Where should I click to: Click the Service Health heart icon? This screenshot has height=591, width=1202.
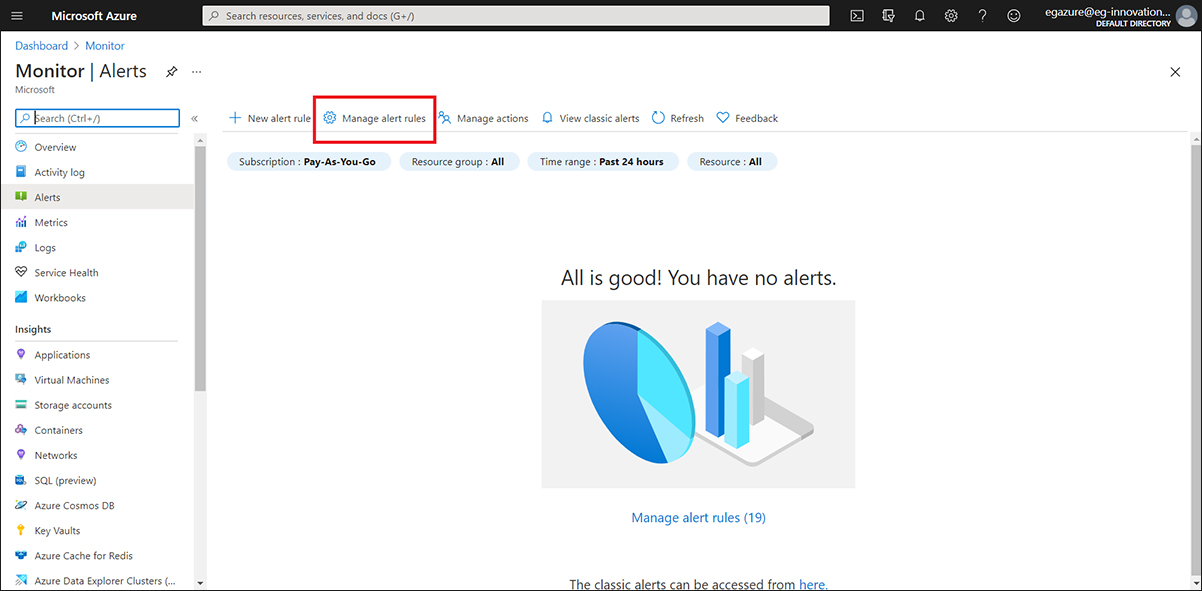click(x=22, y=272)
